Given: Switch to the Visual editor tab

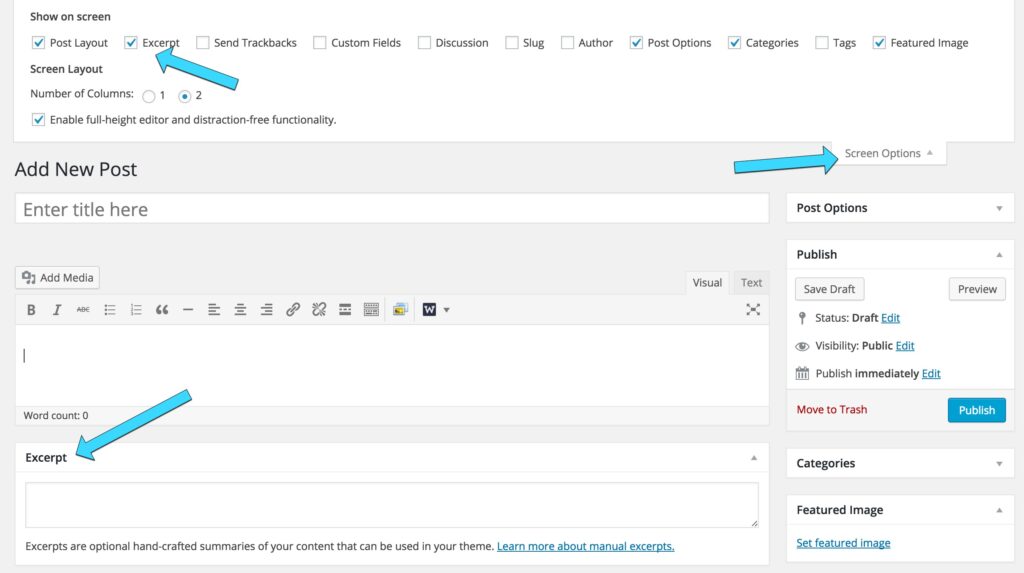Looking at the screenshot, I should coord(707,282).
